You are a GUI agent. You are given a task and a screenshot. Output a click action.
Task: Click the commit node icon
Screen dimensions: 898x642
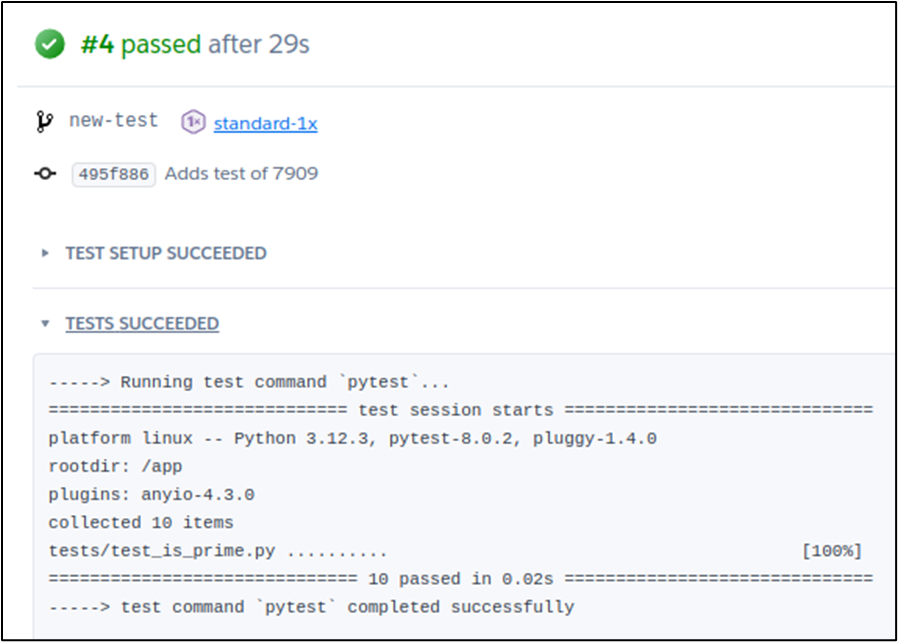tap(44, 174)
